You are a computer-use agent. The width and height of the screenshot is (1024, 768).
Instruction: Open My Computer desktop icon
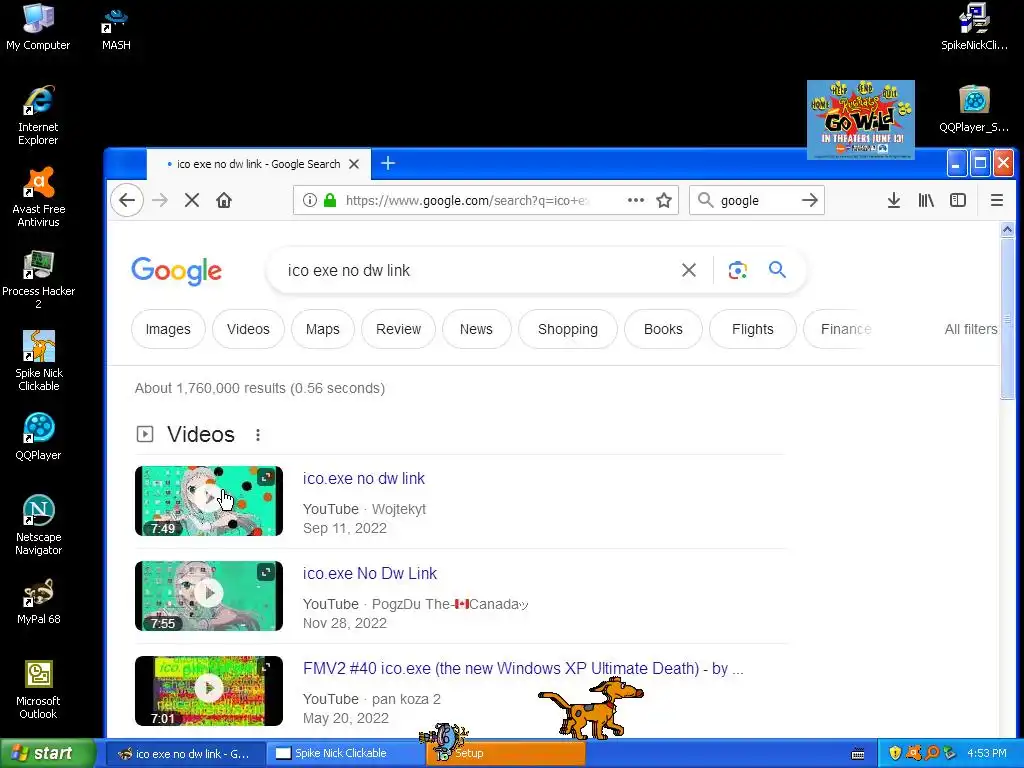pyautogui.click(x=38, y=27)
